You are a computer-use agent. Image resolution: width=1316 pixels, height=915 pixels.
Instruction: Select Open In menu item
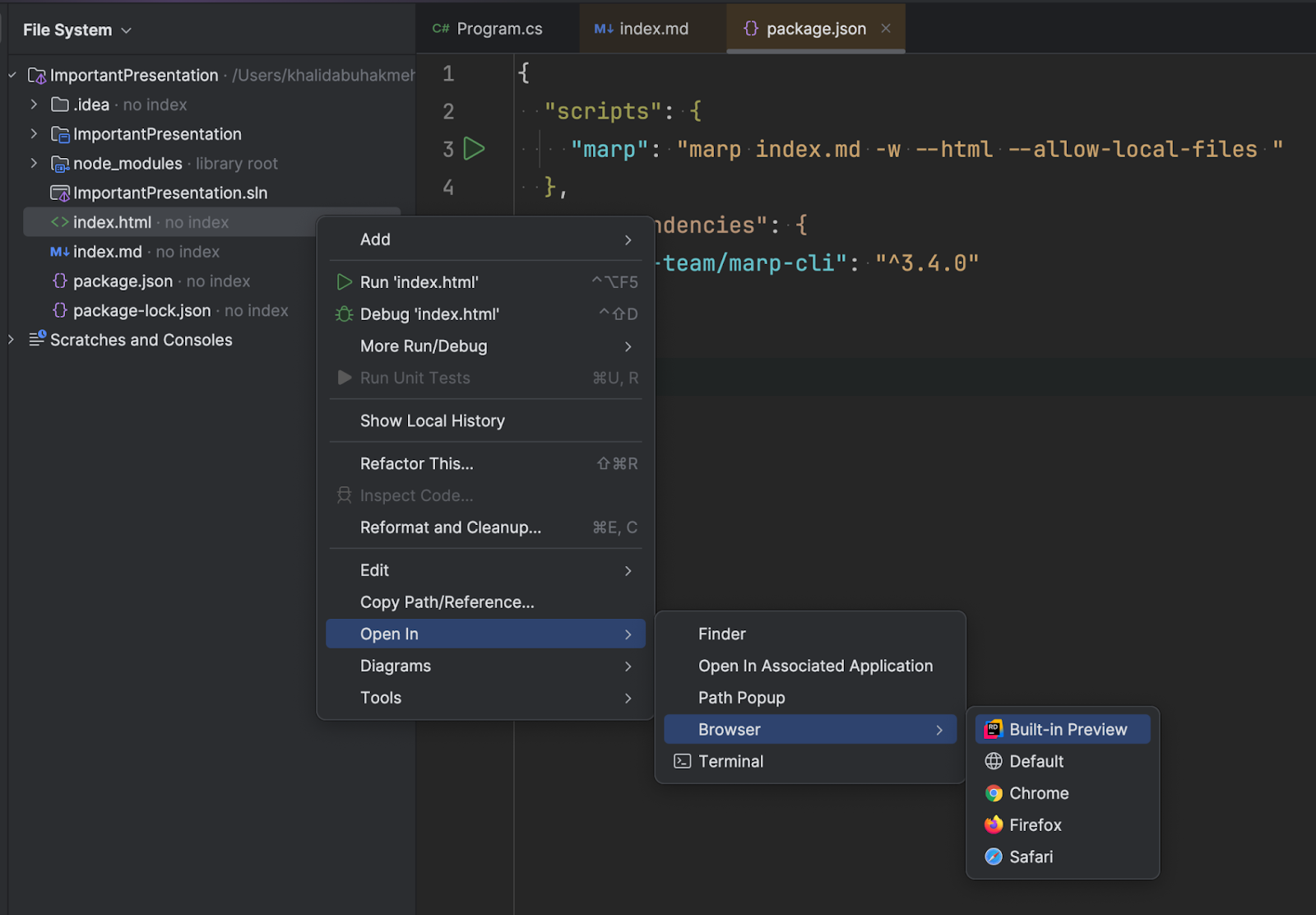pyautogui.click(x=485, y=634)
